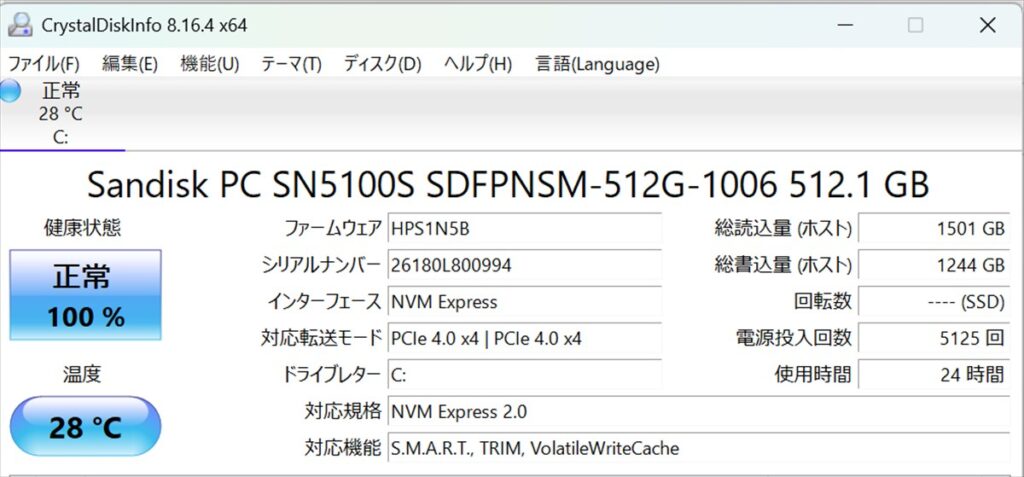The width and height of the screenshot is (1024, 477).
Task: Click the total host reads value 1501 GB
Action: pos(933,229)
